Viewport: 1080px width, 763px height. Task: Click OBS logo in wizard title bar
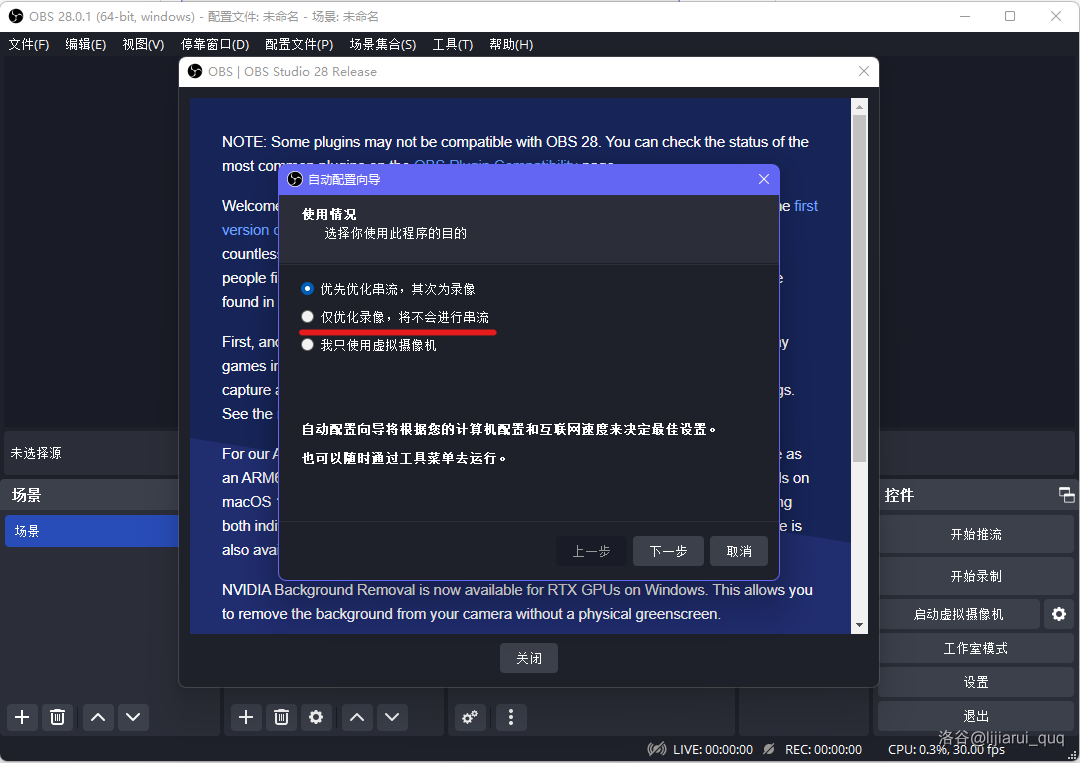(x=295, y=179)
